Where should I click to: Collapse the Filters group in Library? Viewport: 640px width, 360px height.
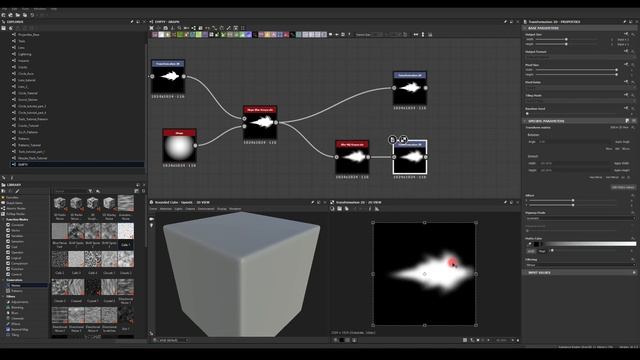pyautogui.click(x=3, y=296)
